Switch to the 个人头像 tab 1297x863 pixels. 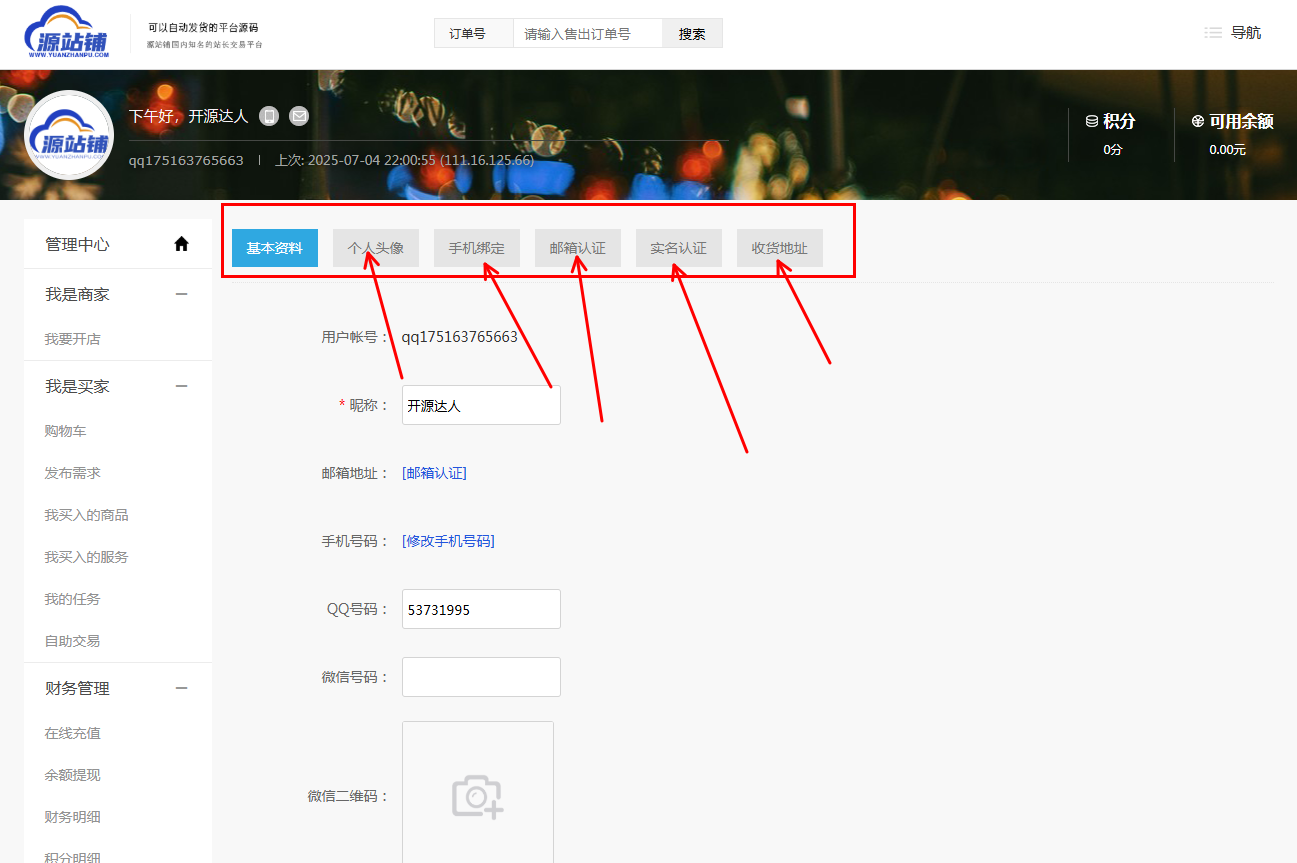(376, 248)
